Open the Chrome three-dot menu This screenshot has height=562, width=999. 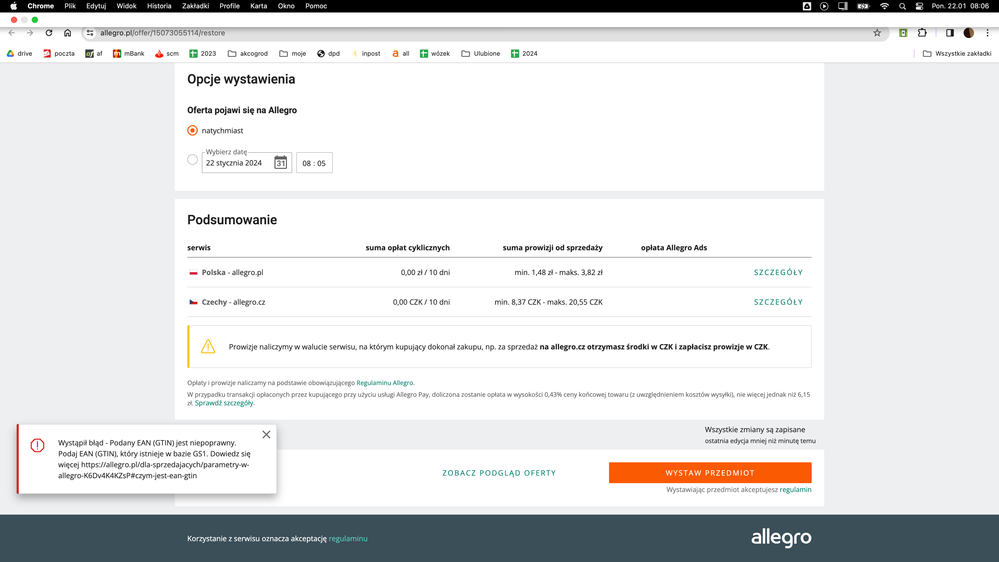click(x=987, y=33)
